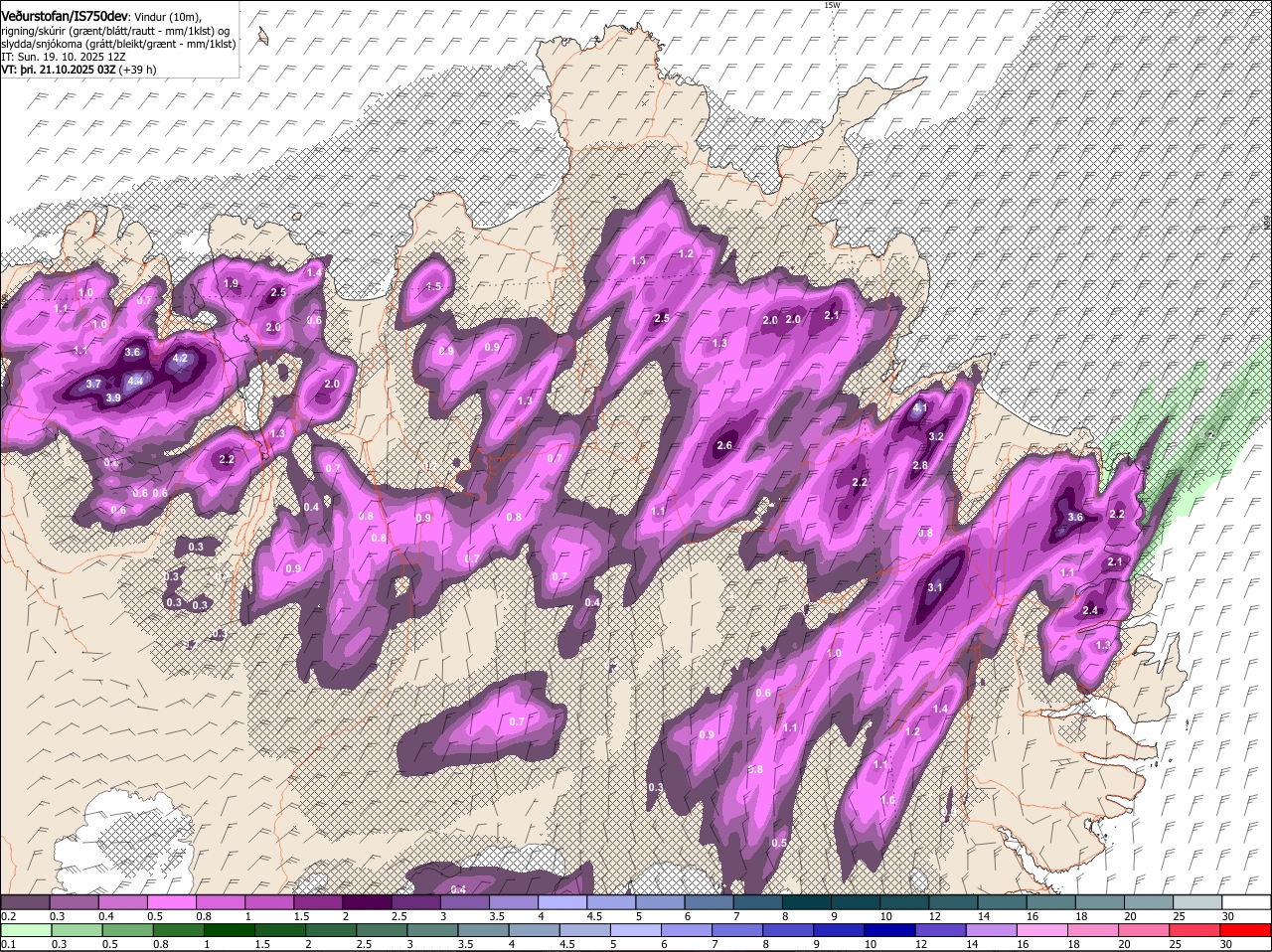Click the 3.7 precipitation value on the map
This screenshot has width=1272, height=952.
(x=93, y=384)
